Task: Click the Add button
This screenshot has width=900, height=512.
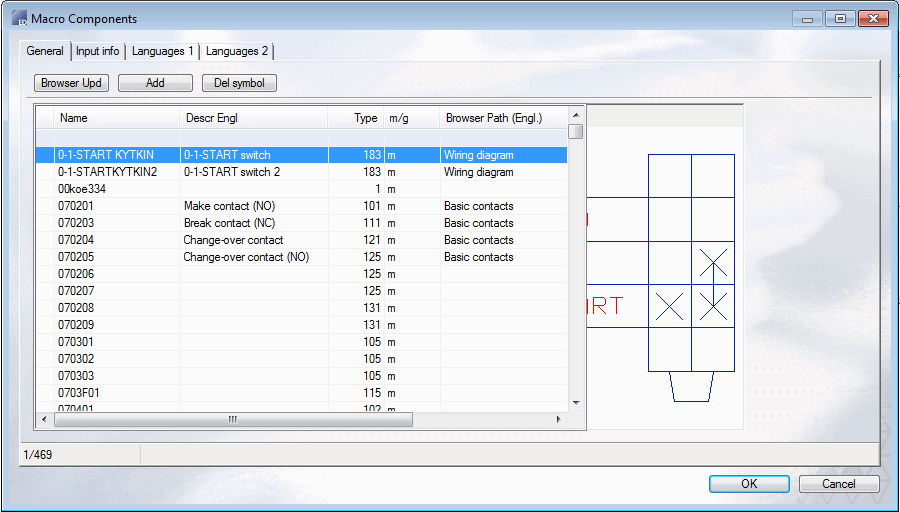Action: tap(155, 83)
